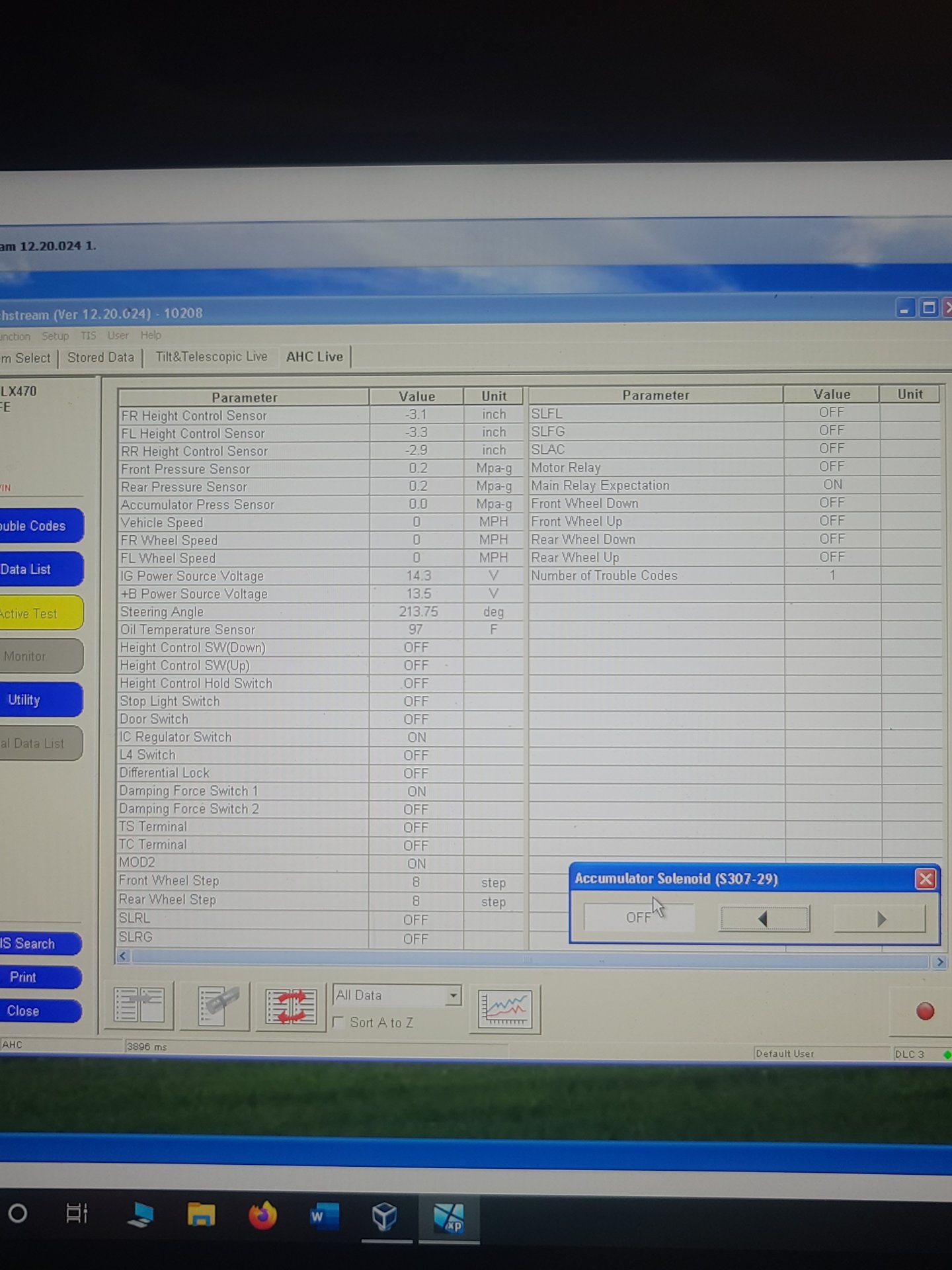Click the blue Close sidebar button
This screenshot has width=952, height=1270.
tap(40, 1011)
